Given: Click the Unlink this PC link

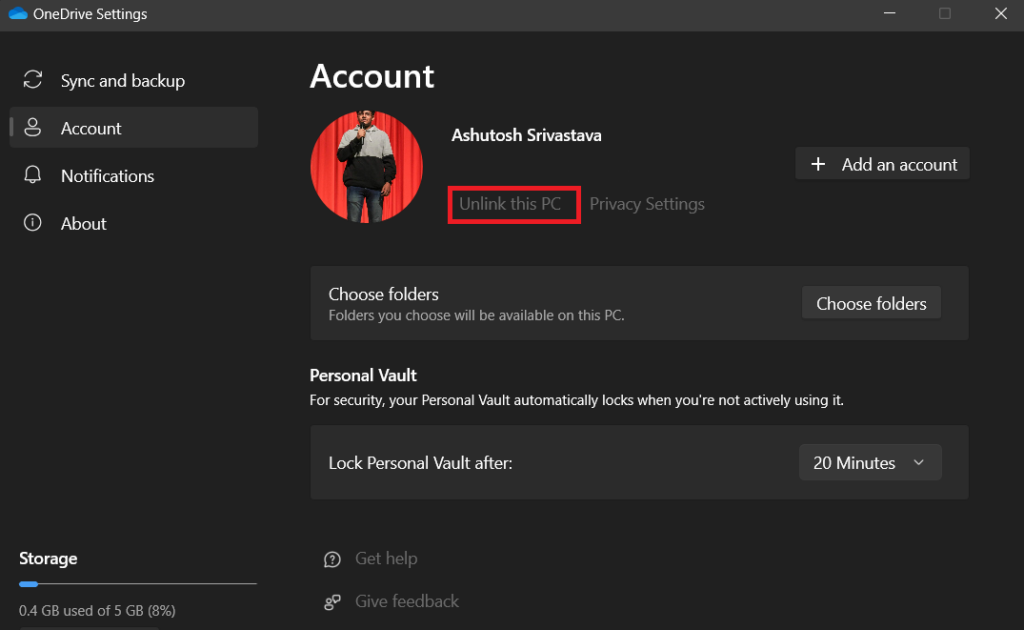Looking at the screenshot, I should (510, 204).
